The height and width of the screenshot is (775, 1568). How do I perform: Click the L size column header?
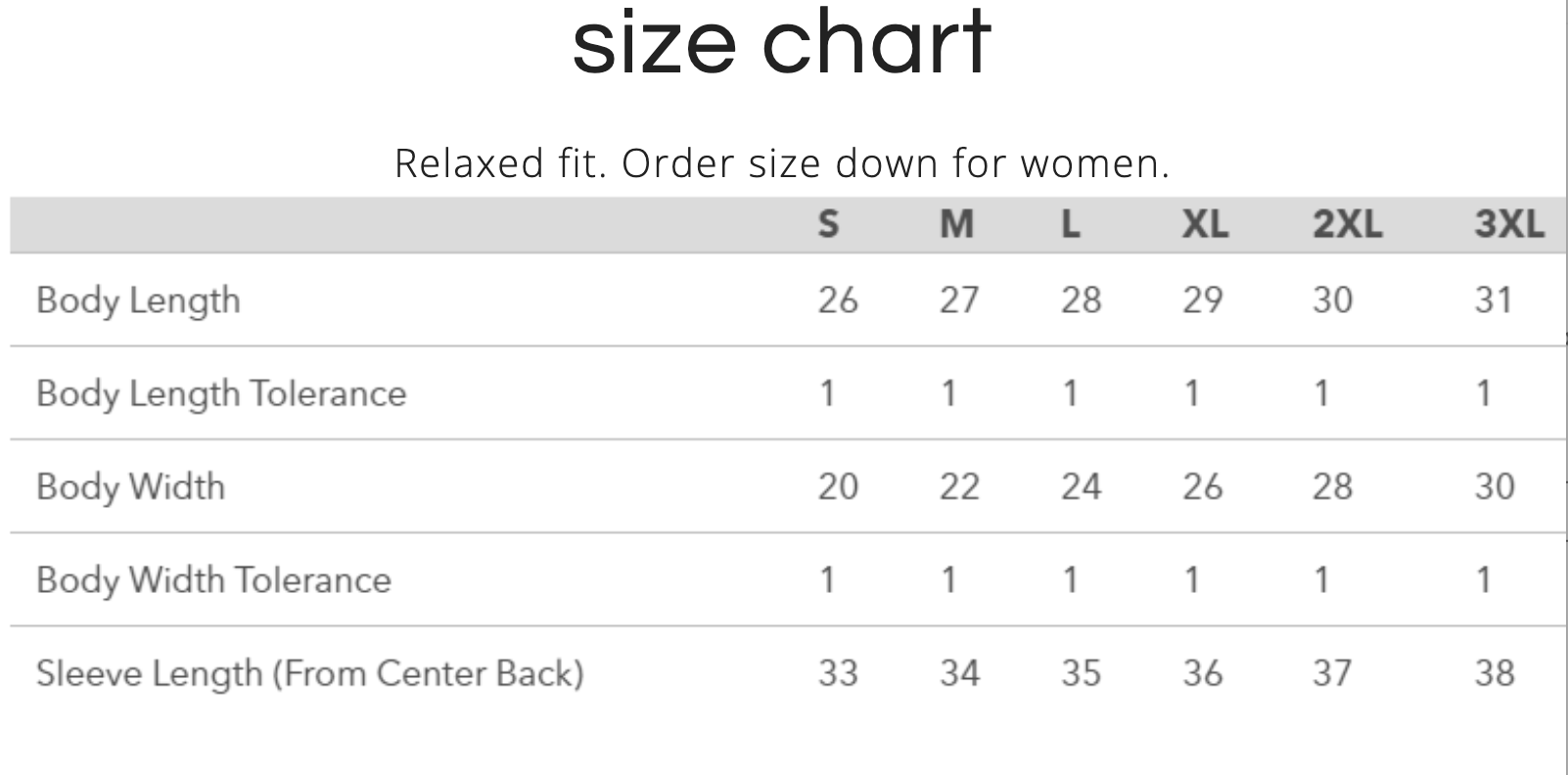coord(1071,225)
